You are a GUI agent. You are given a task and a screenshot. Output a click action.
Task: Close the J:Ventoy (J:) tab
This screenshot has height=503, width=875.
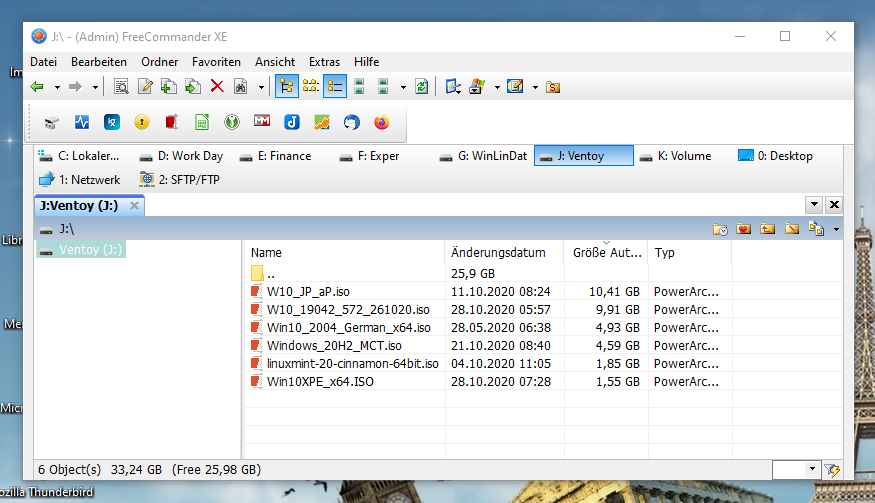134,205
